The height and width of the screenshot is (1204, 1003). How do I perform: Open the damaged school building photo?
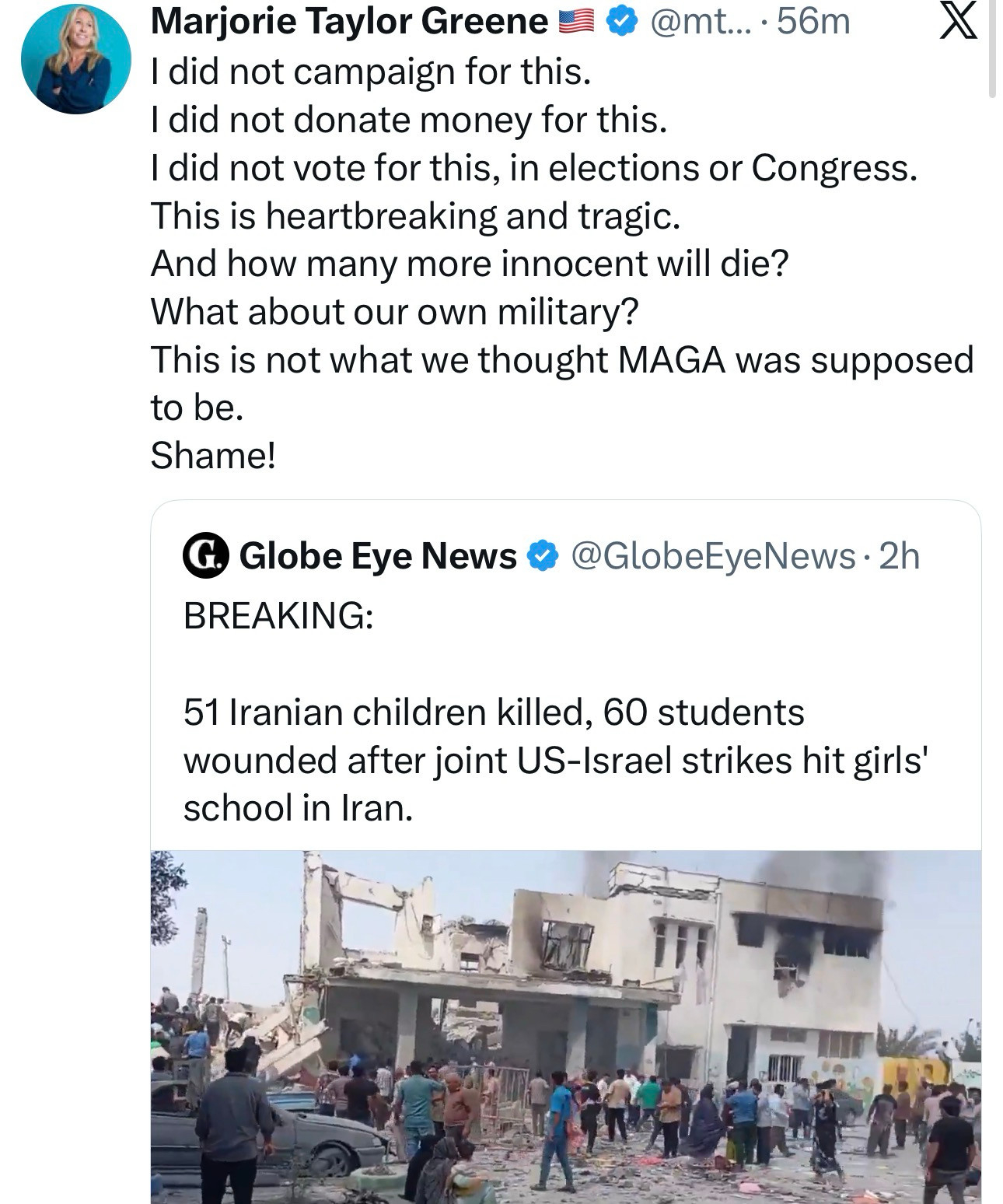point(565,1027)
